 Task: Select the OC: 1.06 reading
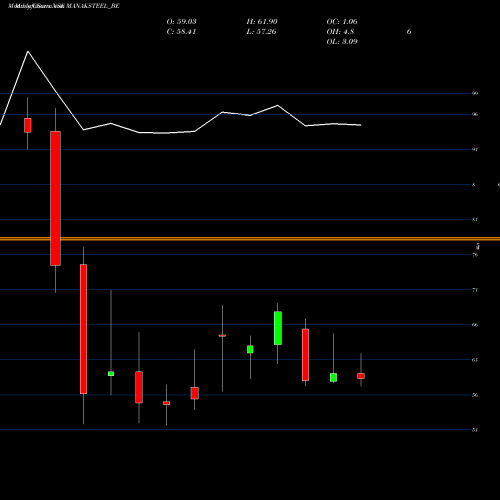click(x=342, y=22)
